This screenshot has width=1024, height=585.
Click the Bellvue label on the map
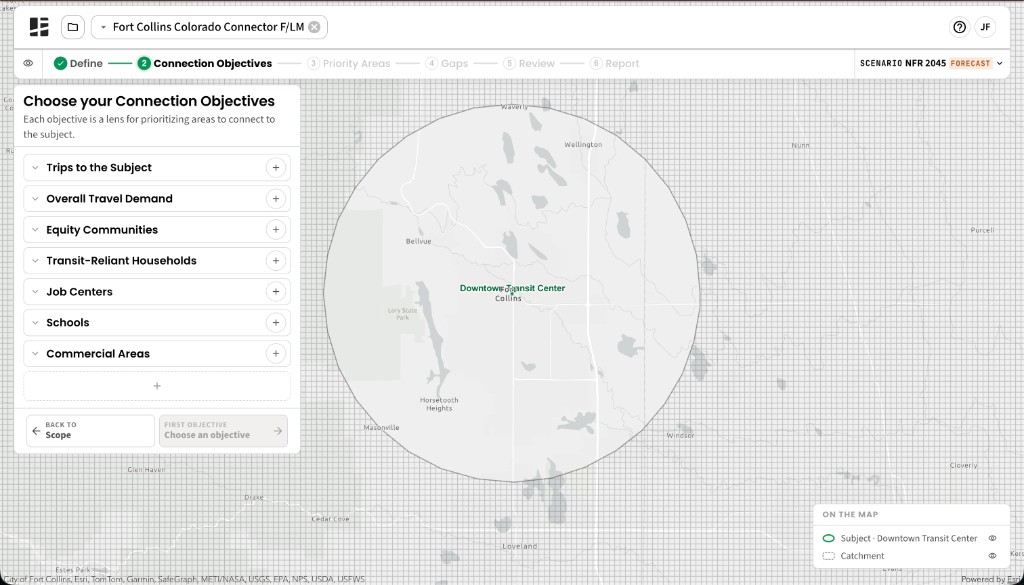click(x=419, y=242)
